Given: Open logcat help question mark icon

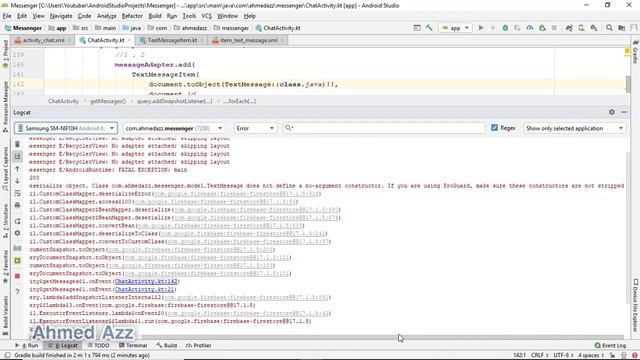Looking at the screenshot, I should 17,292.
